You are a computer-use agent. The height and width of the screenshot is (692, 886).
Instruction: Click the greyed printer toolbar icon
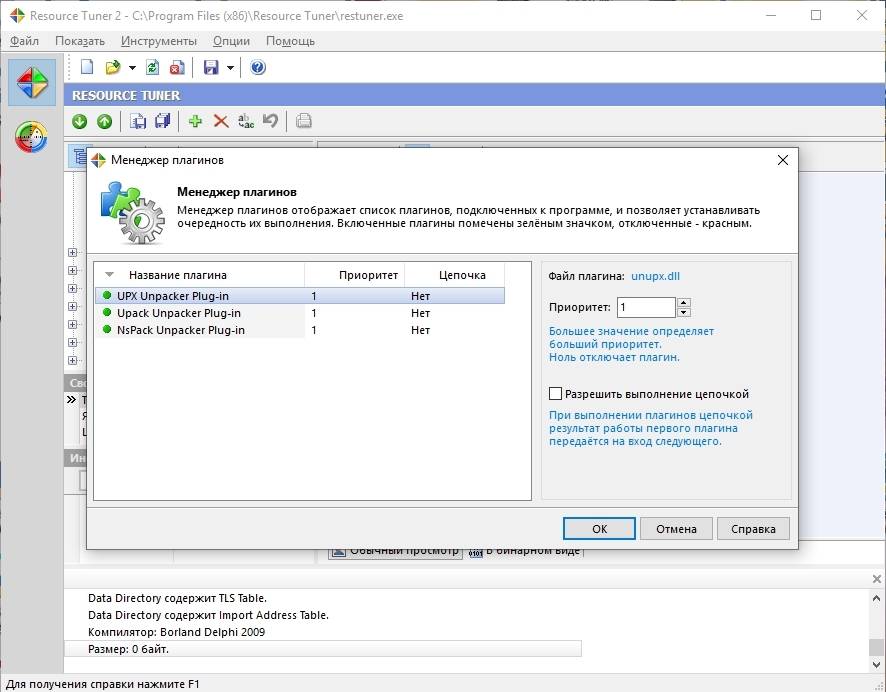coord(304,121)
